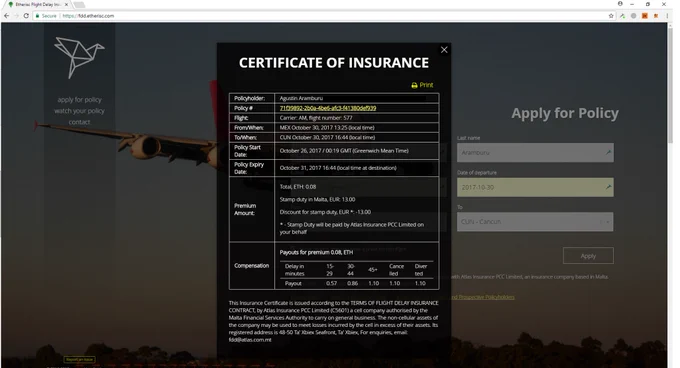680x368 pixels.
Task: Click the arrow icon in Last name field
Action: 608,153
